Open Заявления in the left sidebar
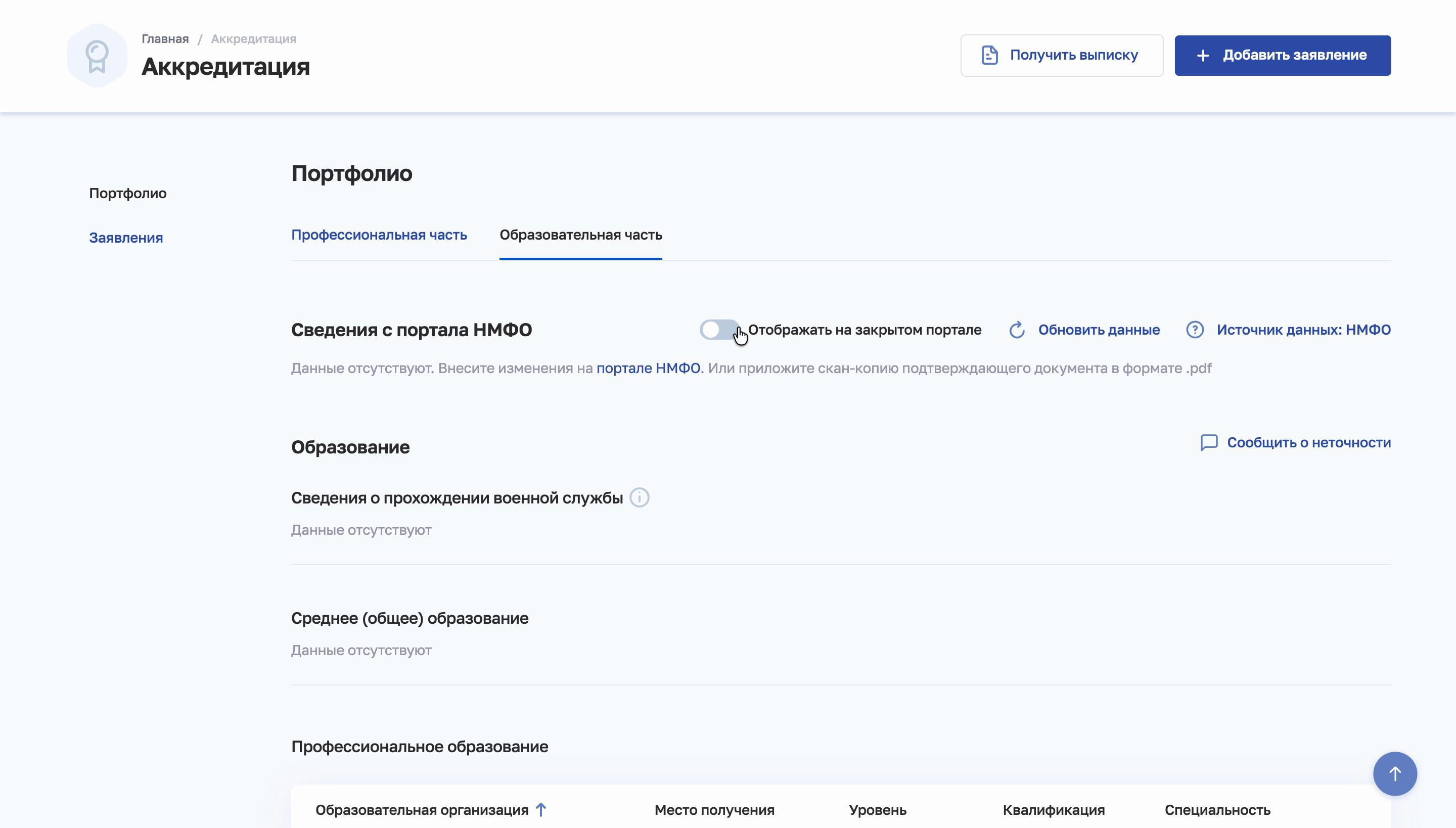The height and width of the screenshot is (828, 1456). pyautogui.click(x=126, y=238)
